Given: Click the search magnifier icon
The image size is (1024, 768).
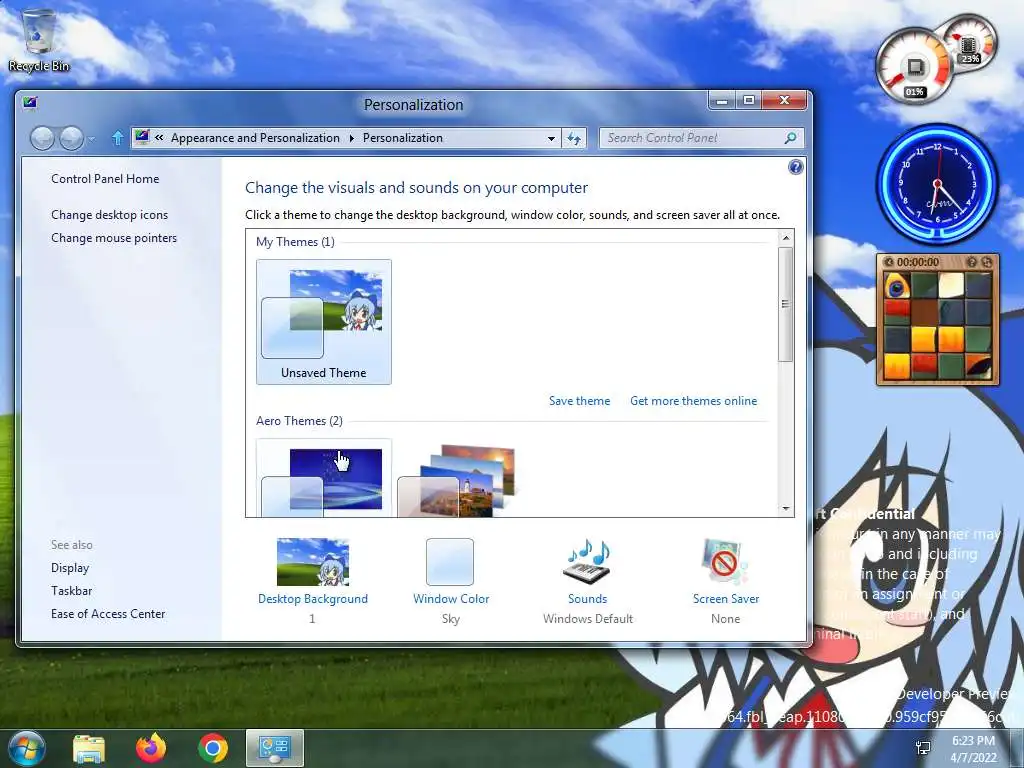Looking at the screenshot, I should pos(791,138).
